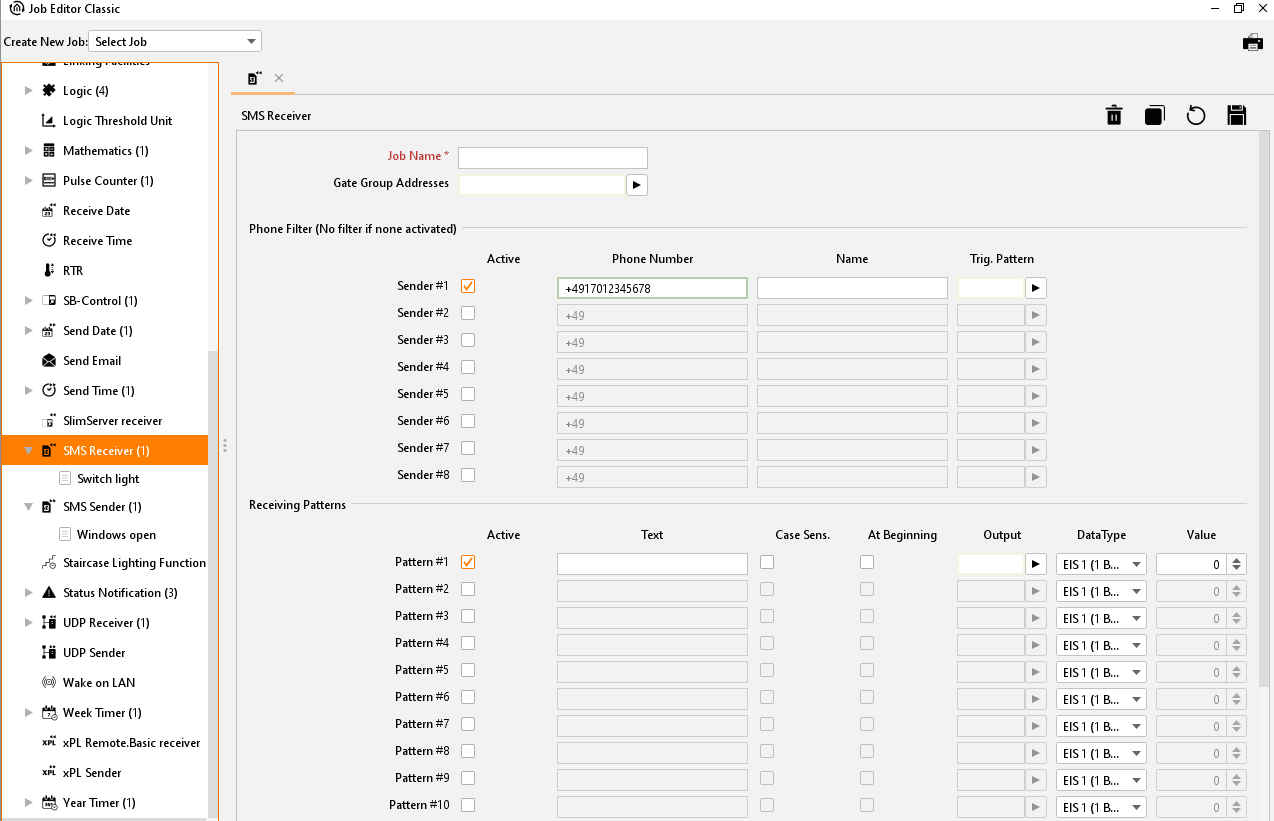Select the Switch light job entry
Viewport: 1274px width, 821px height.
(x=108, y=479)
